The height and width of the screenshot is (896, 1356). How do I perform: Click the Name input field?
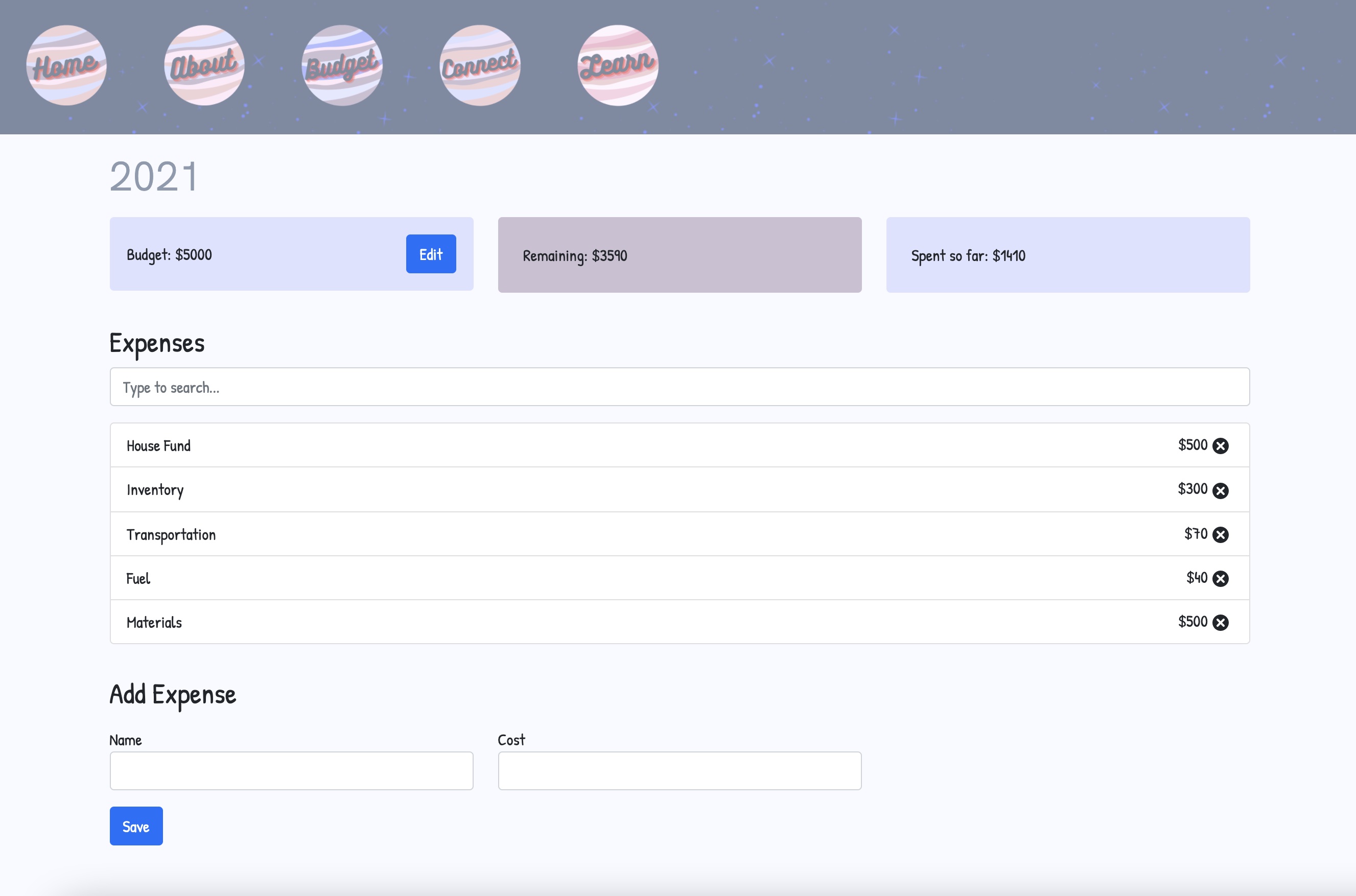(291, 770)
